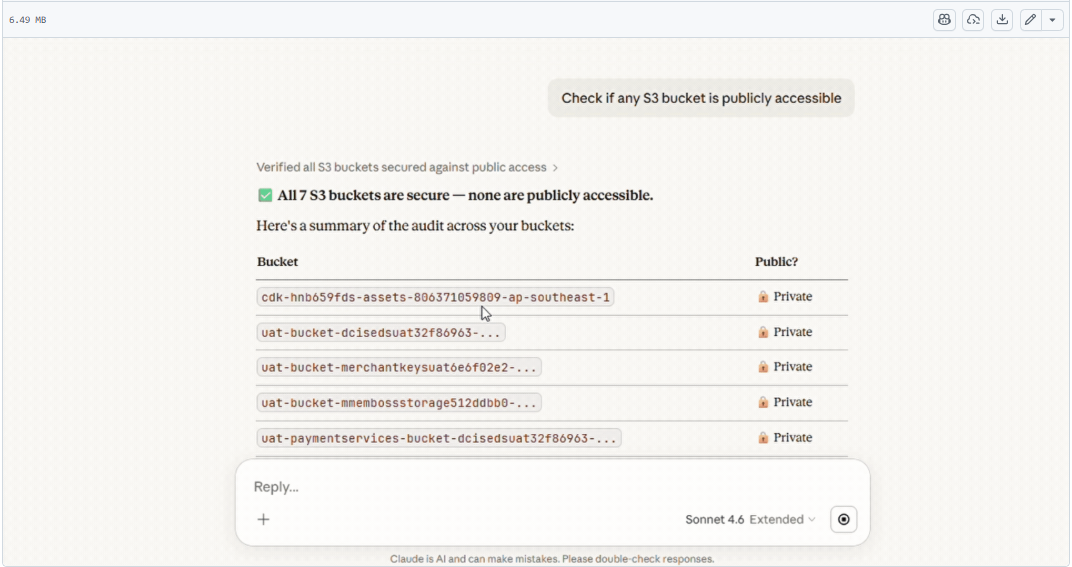
Task: Click the 'Bucket' column header
Action: pos(278,262)
